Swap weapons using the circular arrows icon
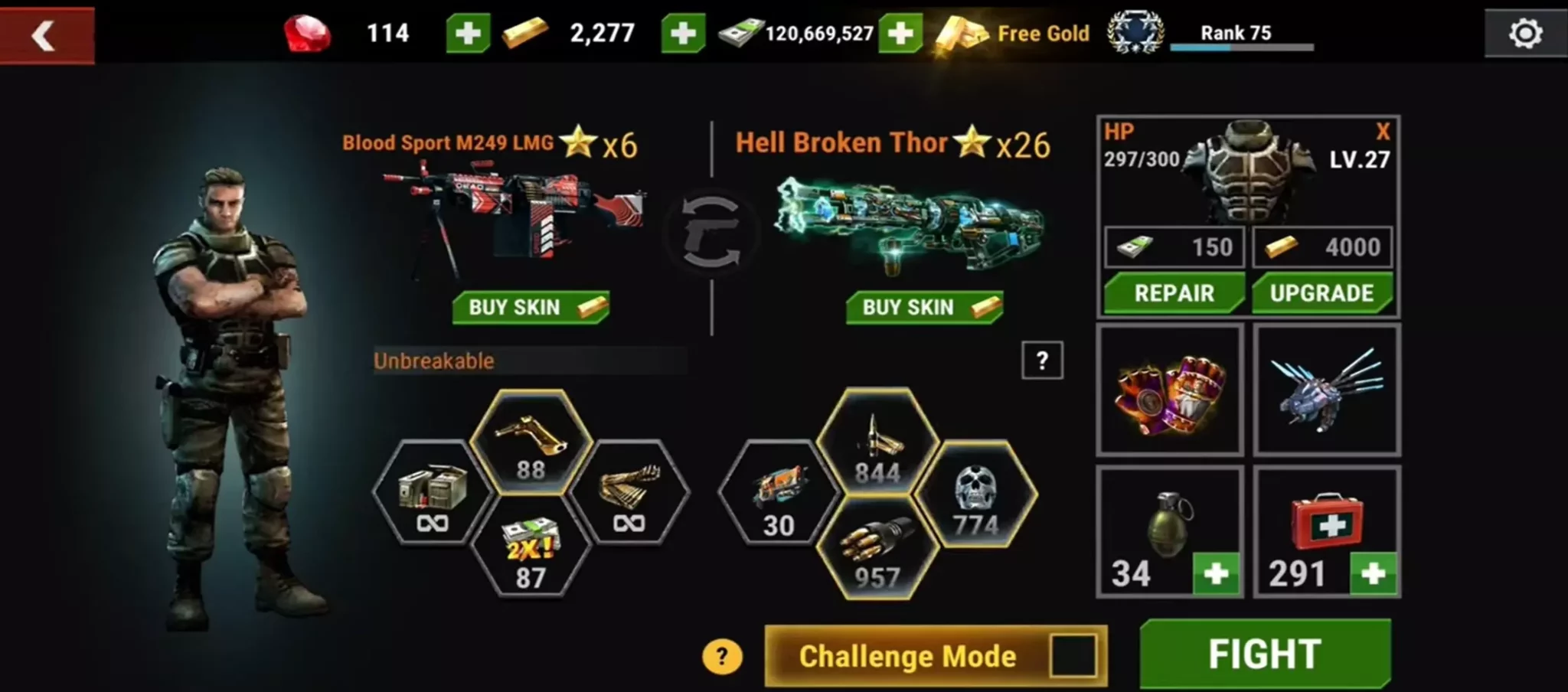 (711, 233)
